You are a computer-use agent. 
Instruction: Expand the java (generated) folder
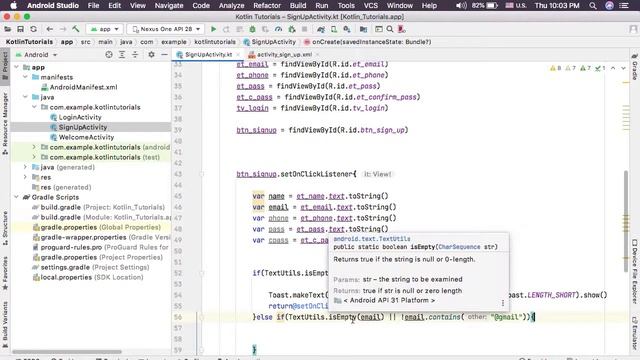coord(25,167)
